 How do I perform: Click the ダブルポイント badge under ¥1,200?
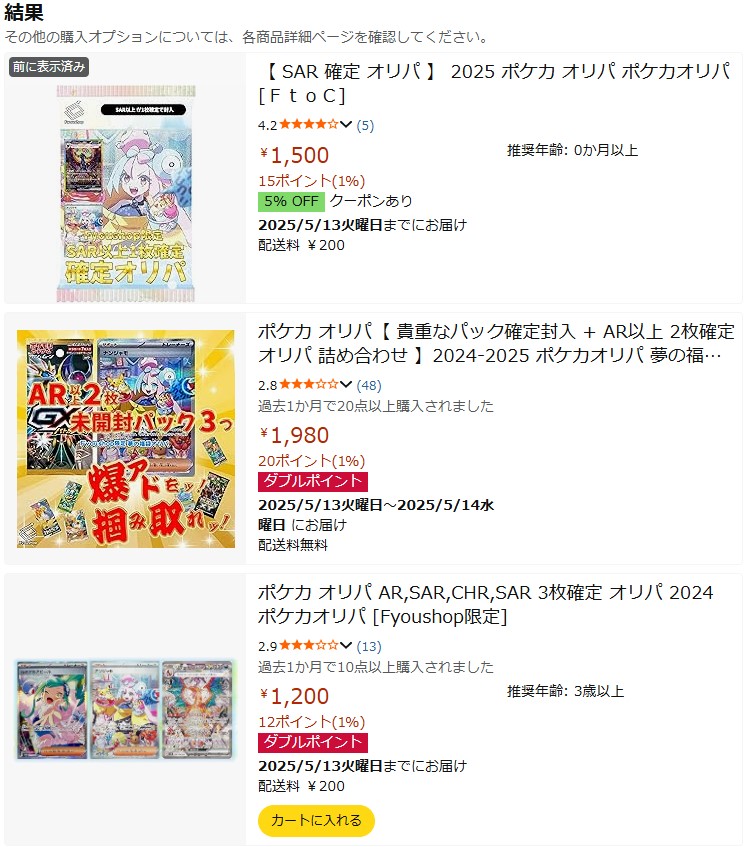coord(313,742)
